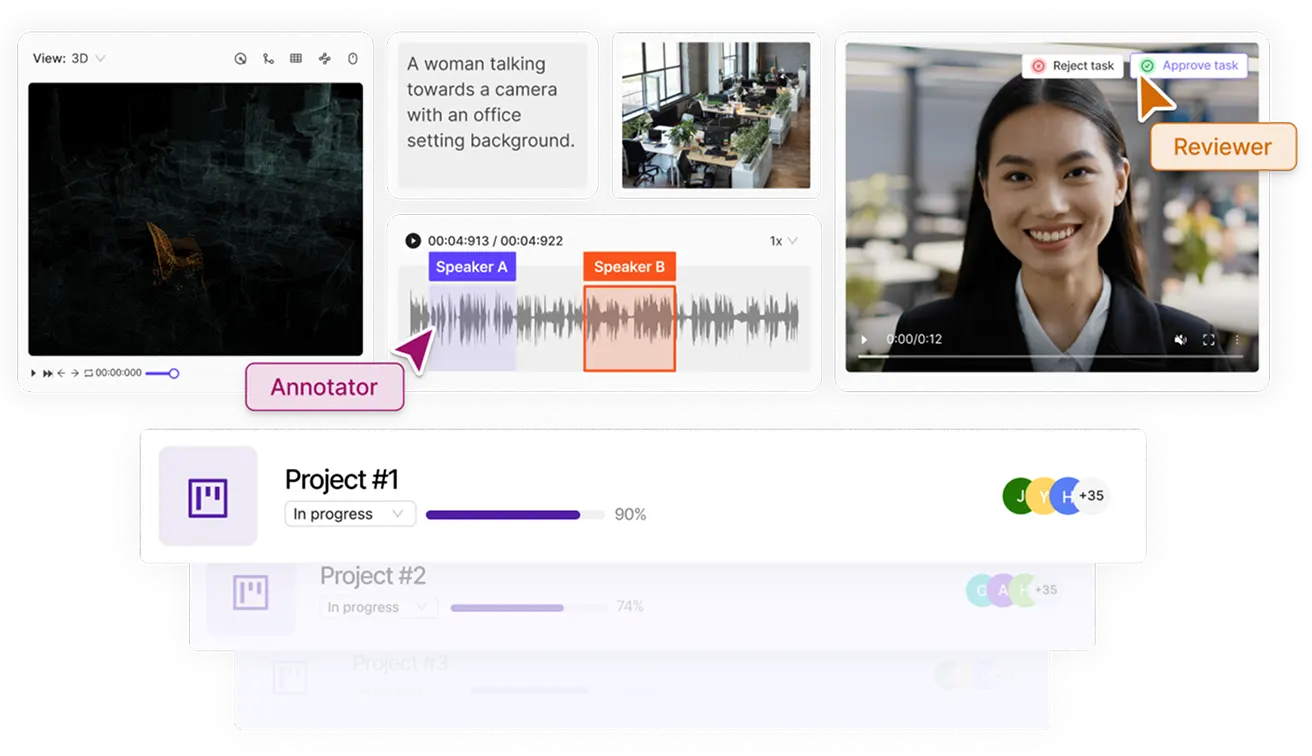Image resolution: width=1312 pixels, height=756 pixels.
Task: Click the Reject task button
Action: pos(1072,66)
